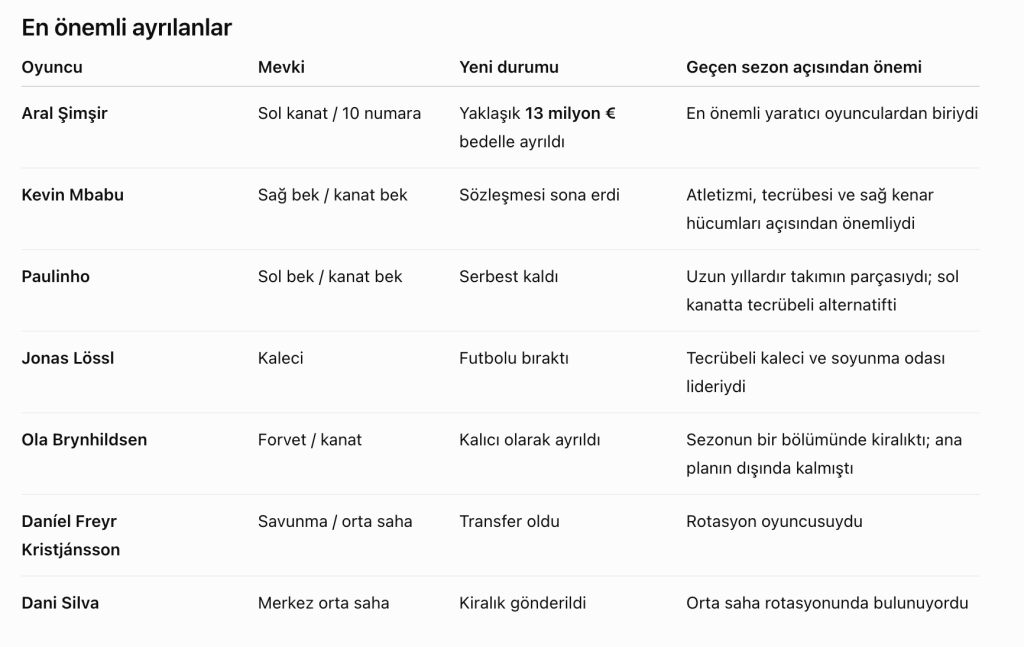
Task: Click the 'Merkez orta saha' position cell
Action: click(x=323, y=603)
